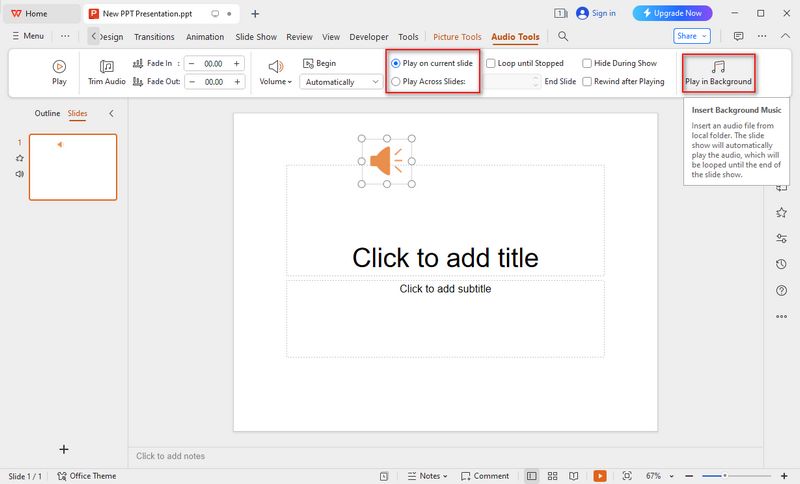Viewport: 800px width, 484px height.
Task: Switch to the Outline pane tab
Action: tap(47, 113)
